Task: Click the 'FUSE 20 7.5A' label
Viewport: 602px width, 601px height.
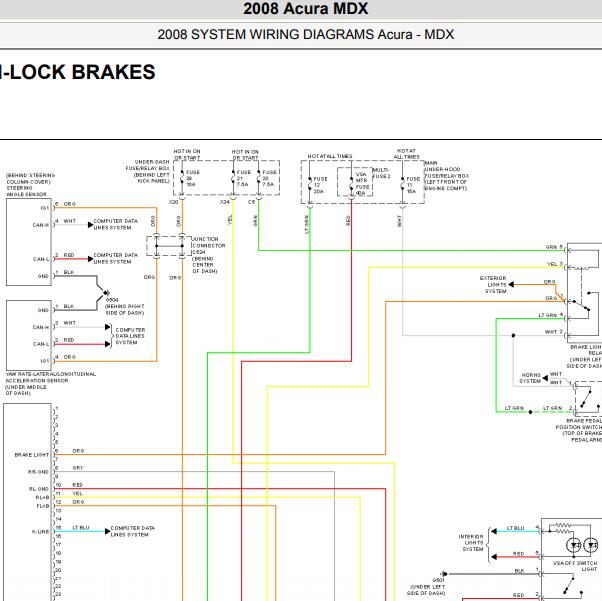Action: point(269,179)
